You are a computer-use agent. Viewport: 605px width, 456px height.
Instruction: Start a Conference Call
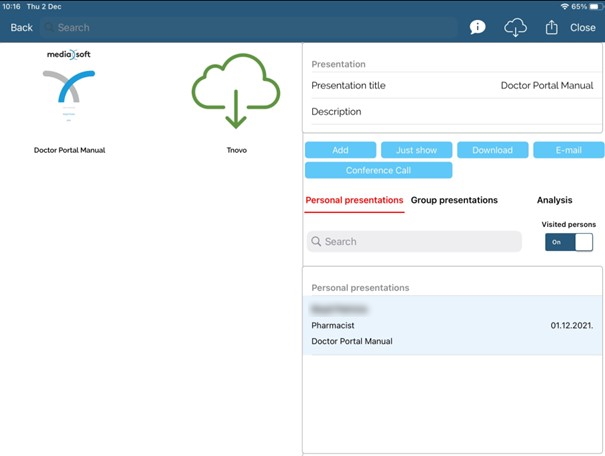pos(378,170)
